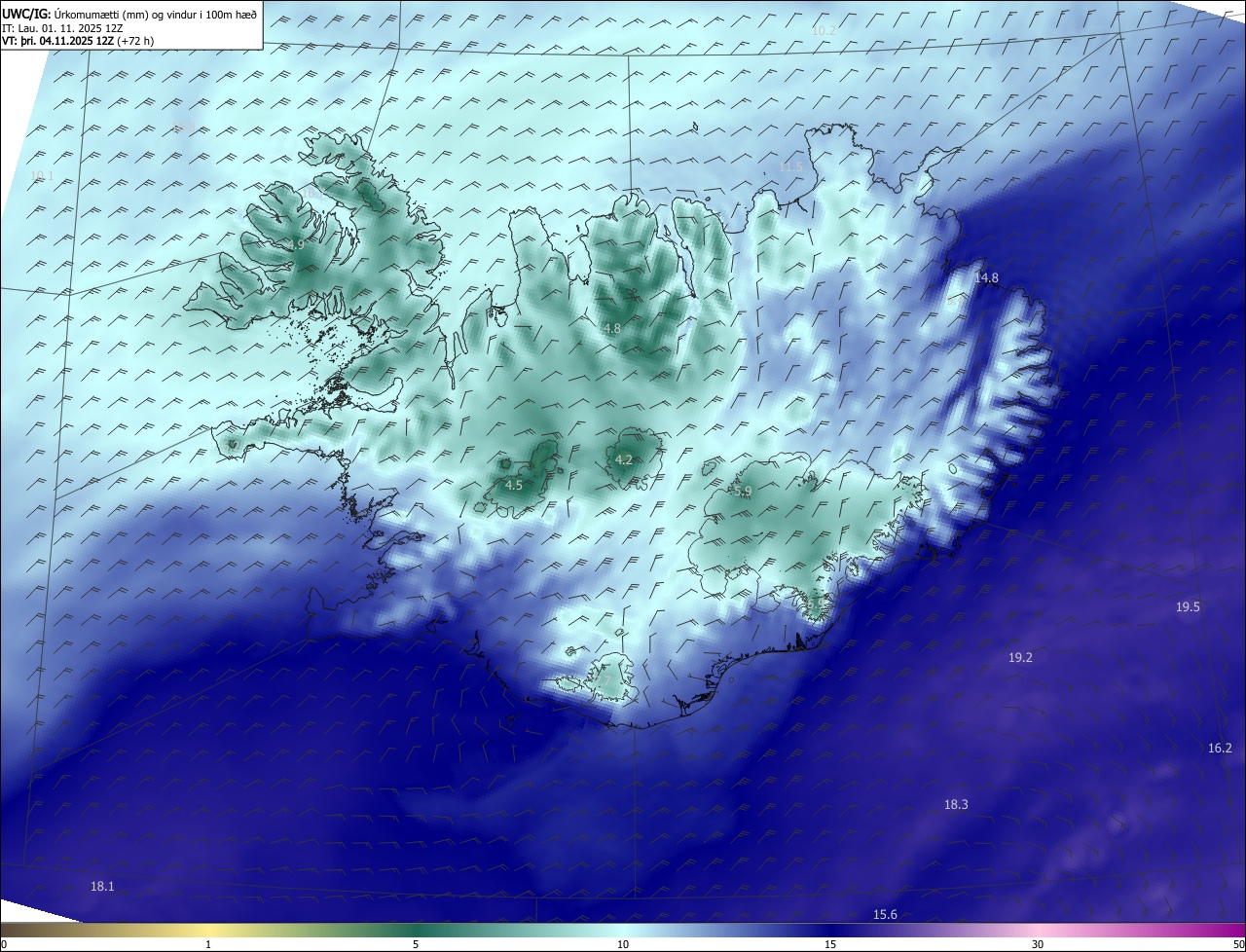Click the 'VT: þri. 04.11.2025 12Z (+72 h)' line
The height and width of the screenshot is (952, 1246).
point(78,41)
